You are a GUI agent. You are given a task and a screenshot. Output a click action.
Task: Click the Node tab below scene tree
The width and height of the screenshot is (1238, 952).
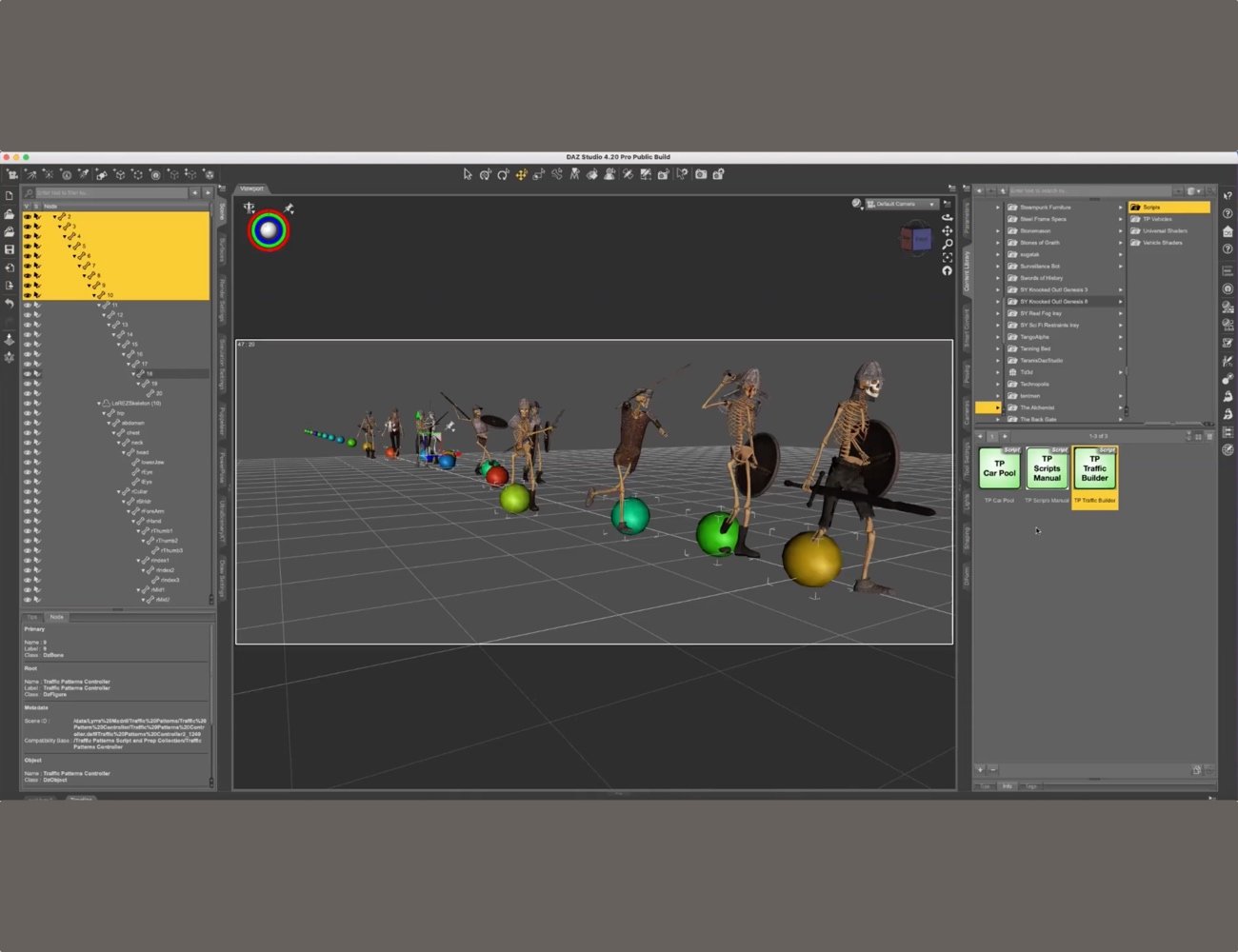pos(57,617)
